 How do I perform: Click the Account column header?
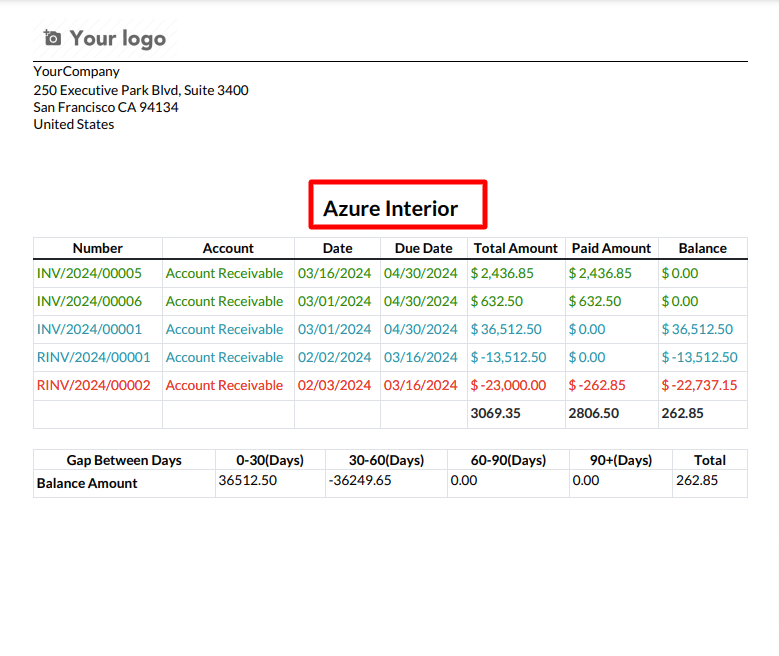228,248
